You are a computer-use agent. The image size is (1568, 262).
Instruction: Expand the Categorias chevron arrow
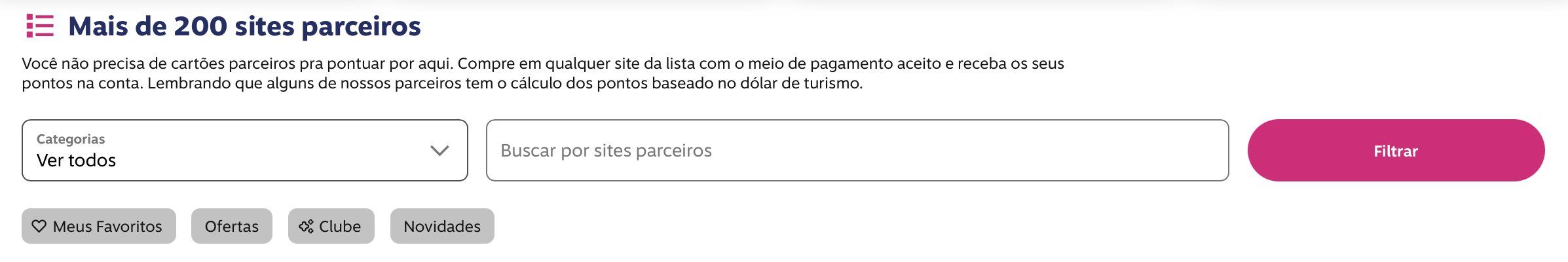click(x=439, y=151)
